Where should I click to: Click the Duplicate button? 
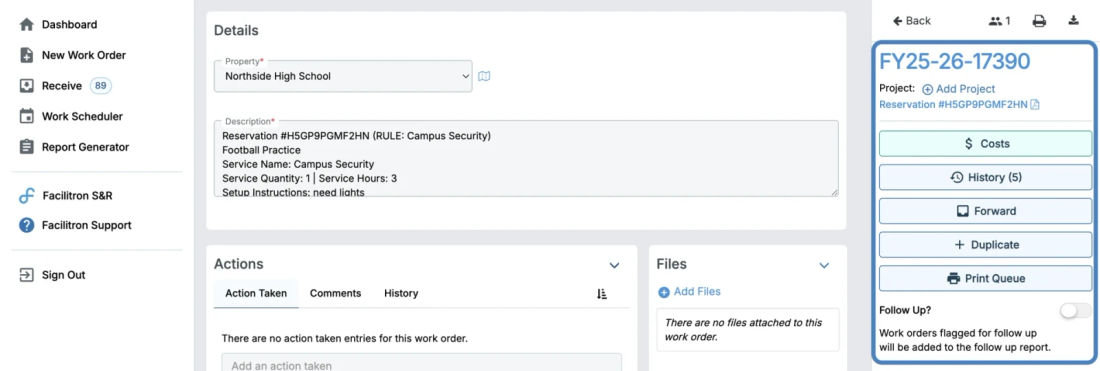[986, 245]
